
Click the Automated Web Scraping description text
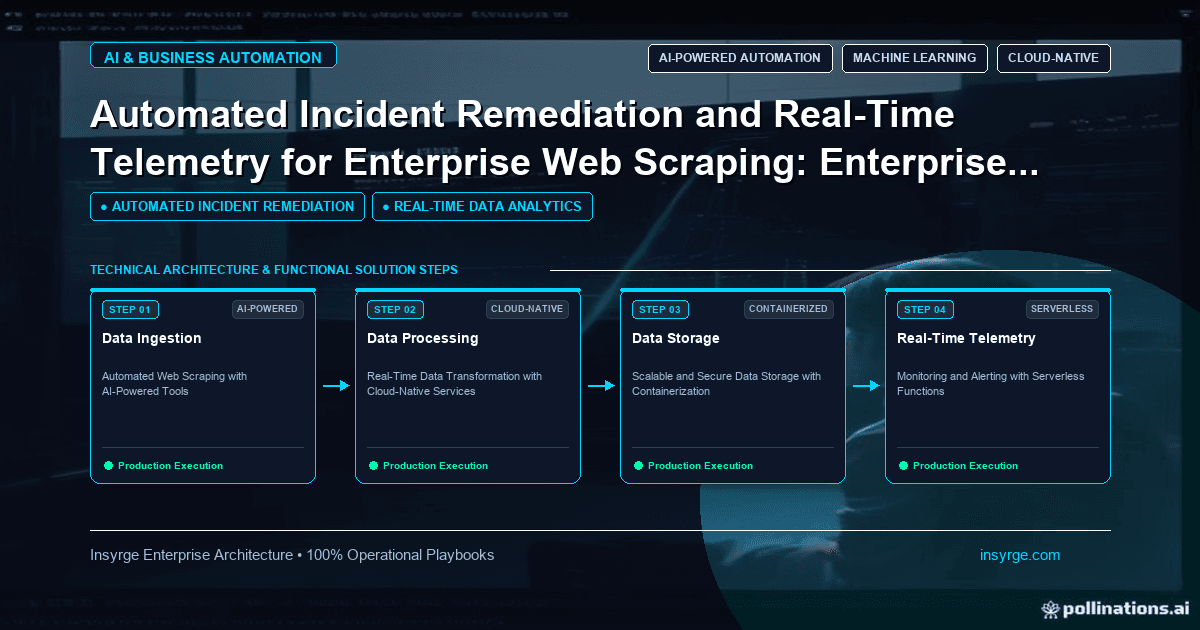click(x=174, y=384)
